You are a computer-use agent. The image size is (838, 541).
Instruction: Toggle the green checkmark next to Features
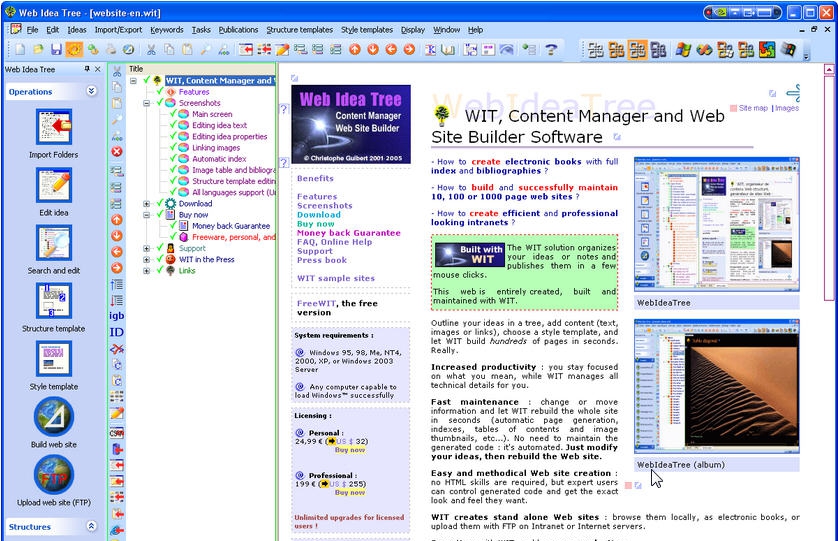tap(160, 92)
